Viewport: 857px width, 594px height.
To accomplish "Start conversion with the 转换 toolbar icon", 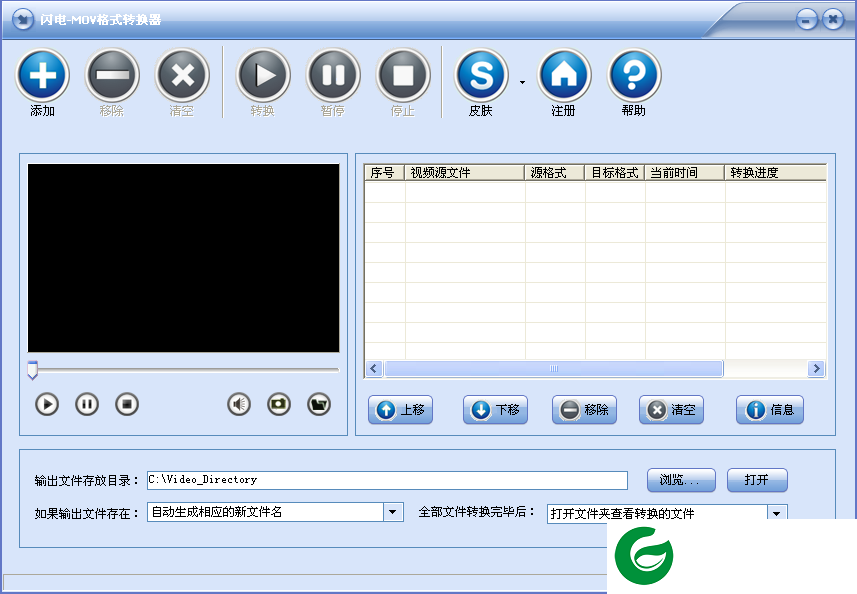I will [x=263, y=75].
